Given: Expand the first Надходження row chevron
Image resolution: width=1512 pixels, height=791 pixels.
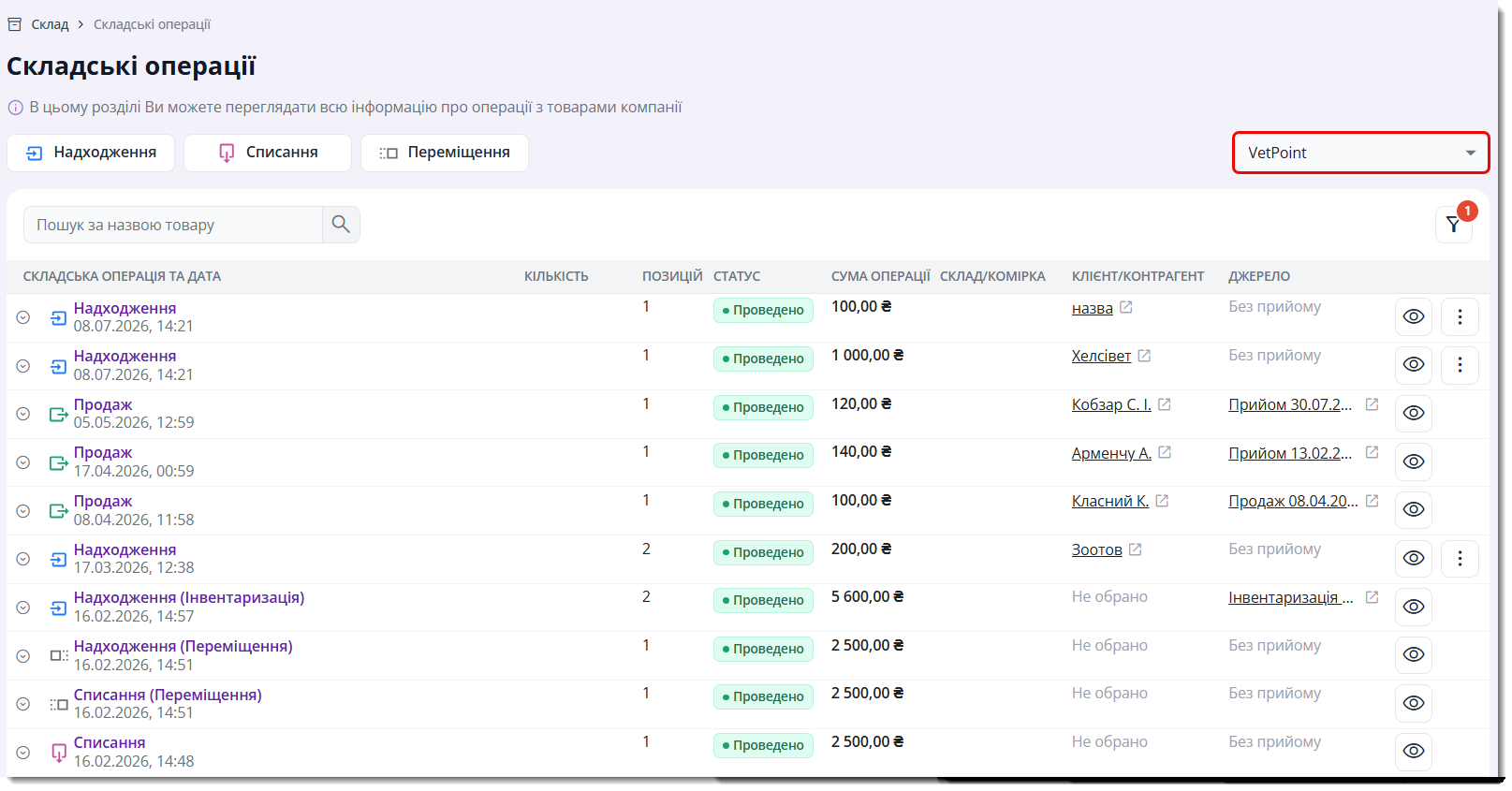Looking at the screenshot, I should [23, 317].
